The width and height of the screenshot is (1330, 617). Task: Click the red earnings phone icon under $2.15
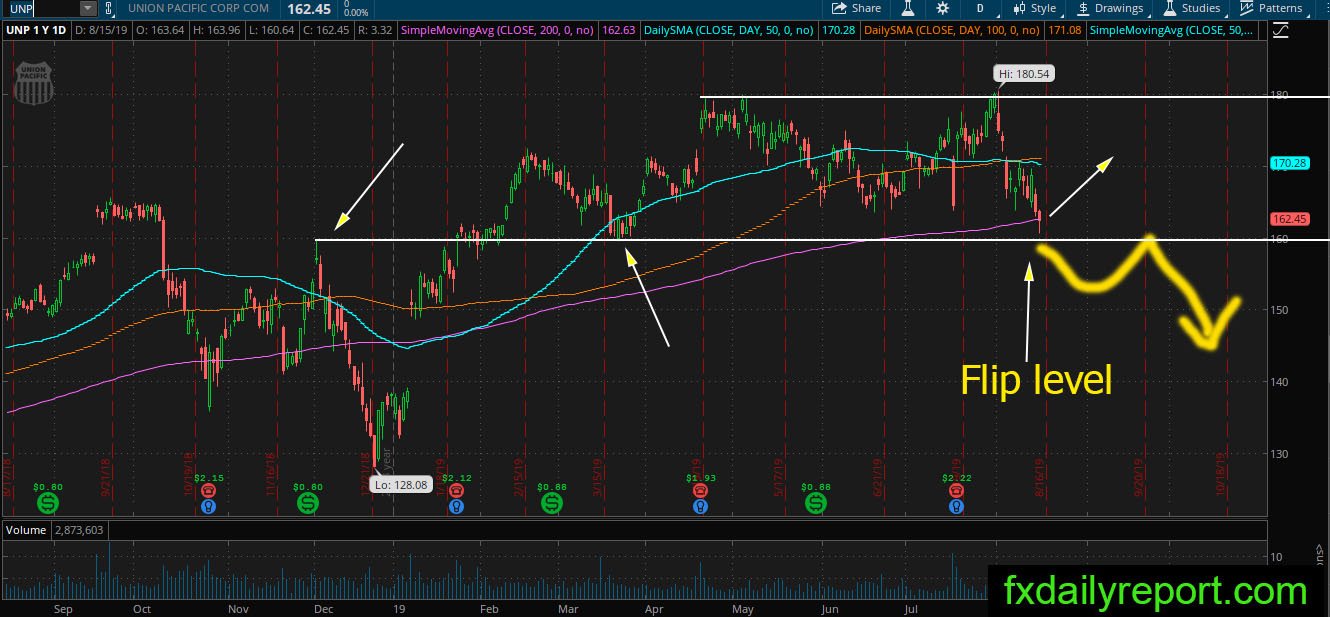coord(207,491)
